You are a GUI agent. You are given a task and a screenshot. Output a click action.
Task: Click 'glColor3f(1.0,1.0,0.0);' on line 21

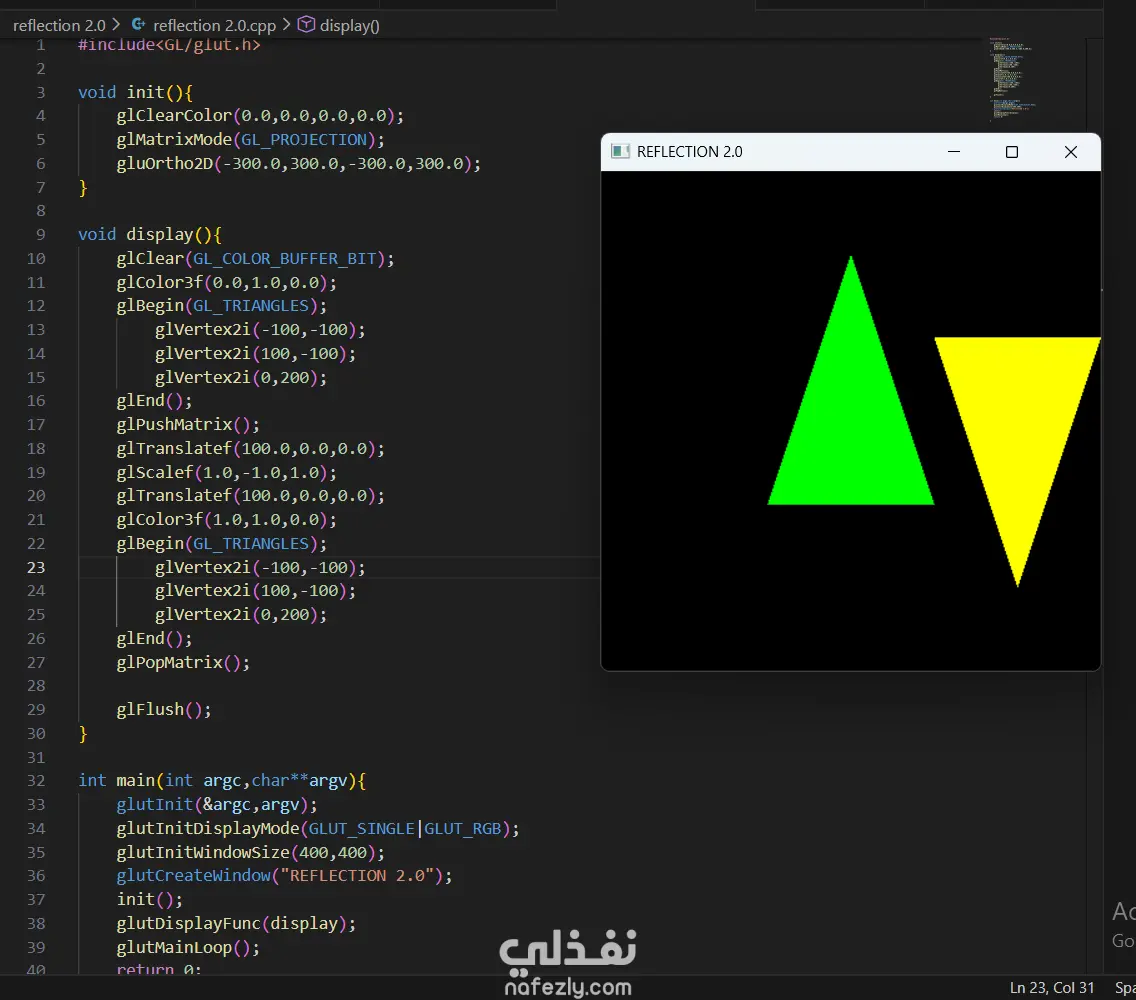point(227,520)
